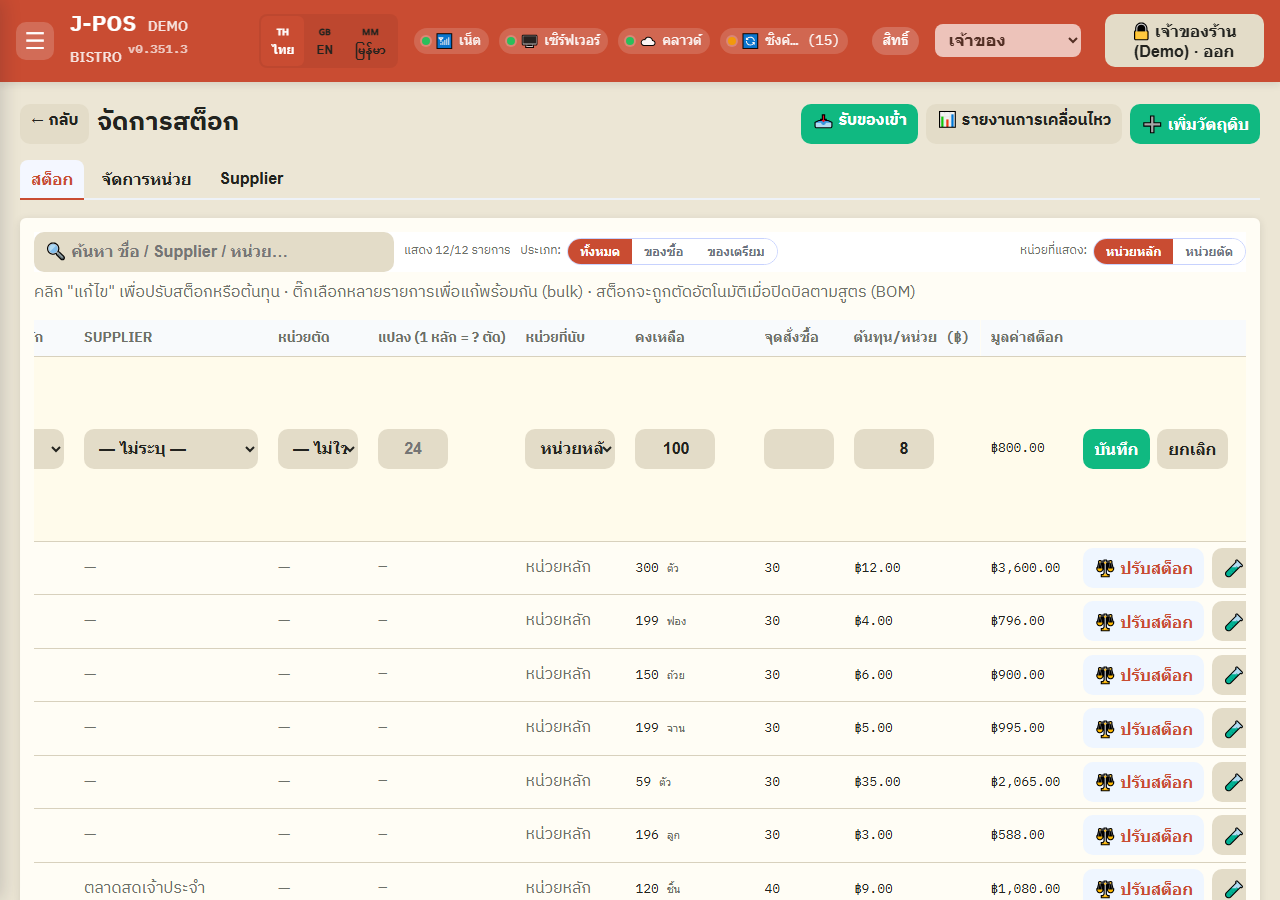
Task: Click the คลาวด์ cloud status pill
Action: coord(664,41)
